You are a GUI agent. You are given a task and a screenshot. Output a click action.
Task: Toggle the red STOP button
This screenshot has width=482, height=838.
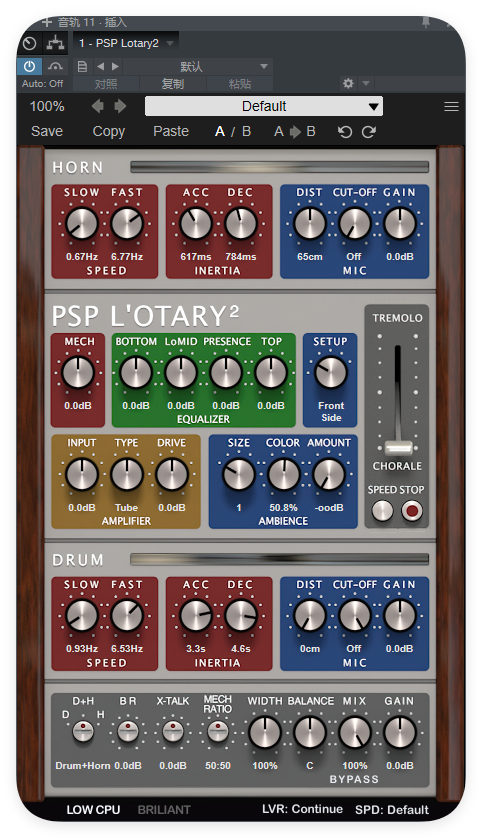pos(411,511)
